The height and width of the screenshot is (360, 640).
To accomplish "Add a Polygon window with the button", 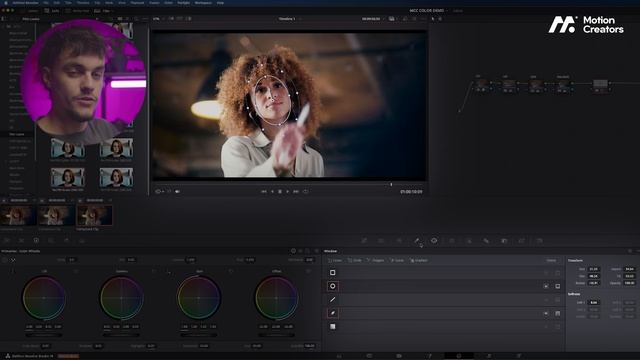I will (376, 260).
